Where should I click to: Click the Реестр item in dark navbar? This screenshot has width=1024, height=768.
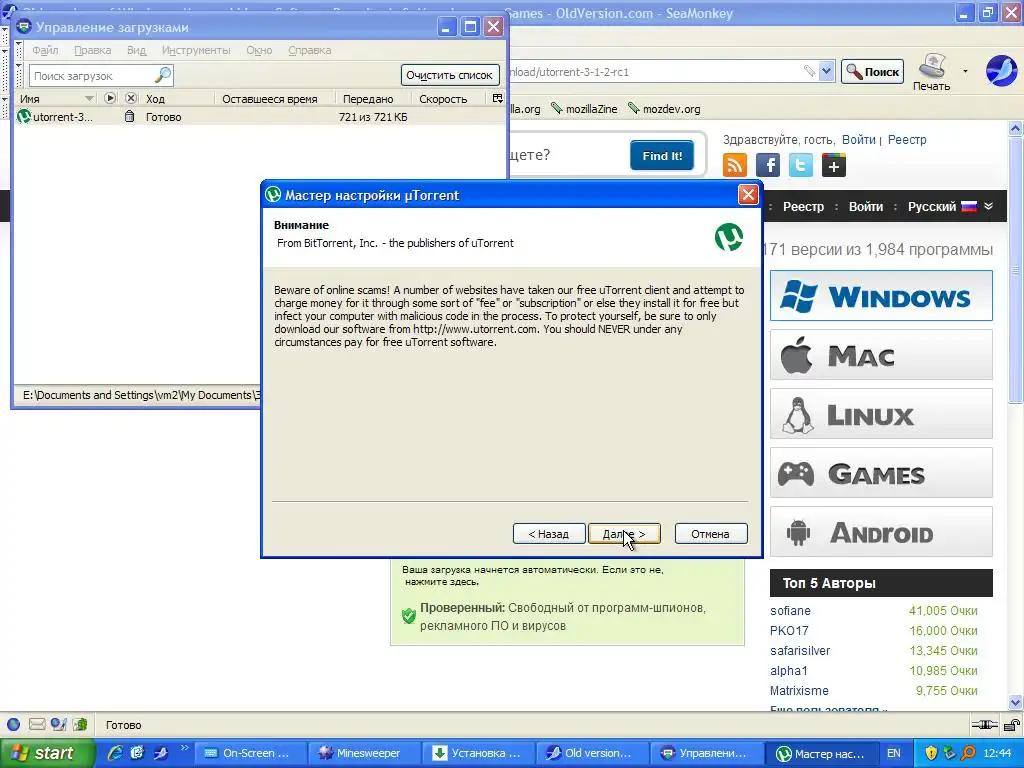click(803, 206)
